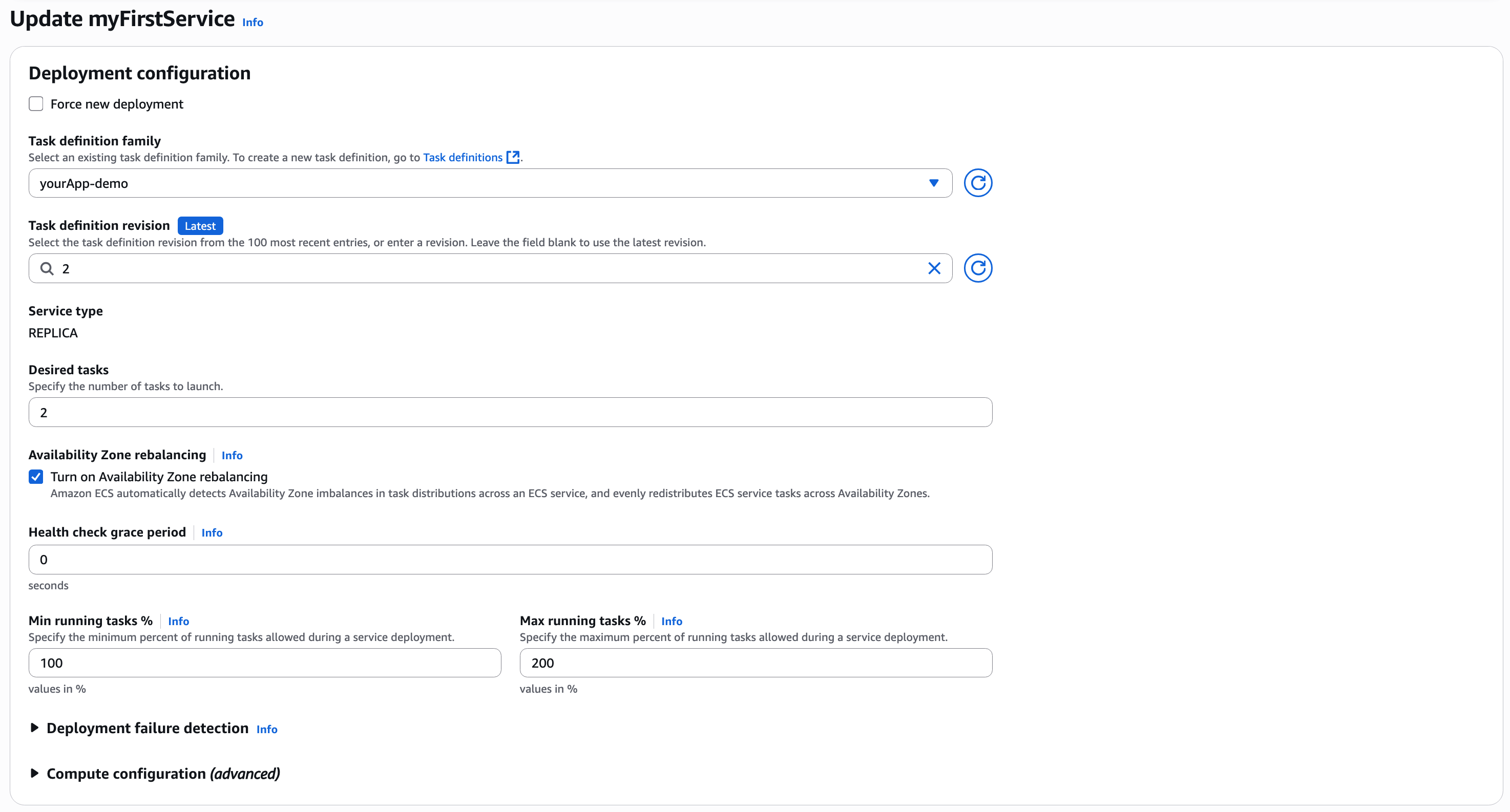Viewport: 1510px width, 812px height.
Task: Click the search magnifier in revision field
Action: tap(47, 268)
